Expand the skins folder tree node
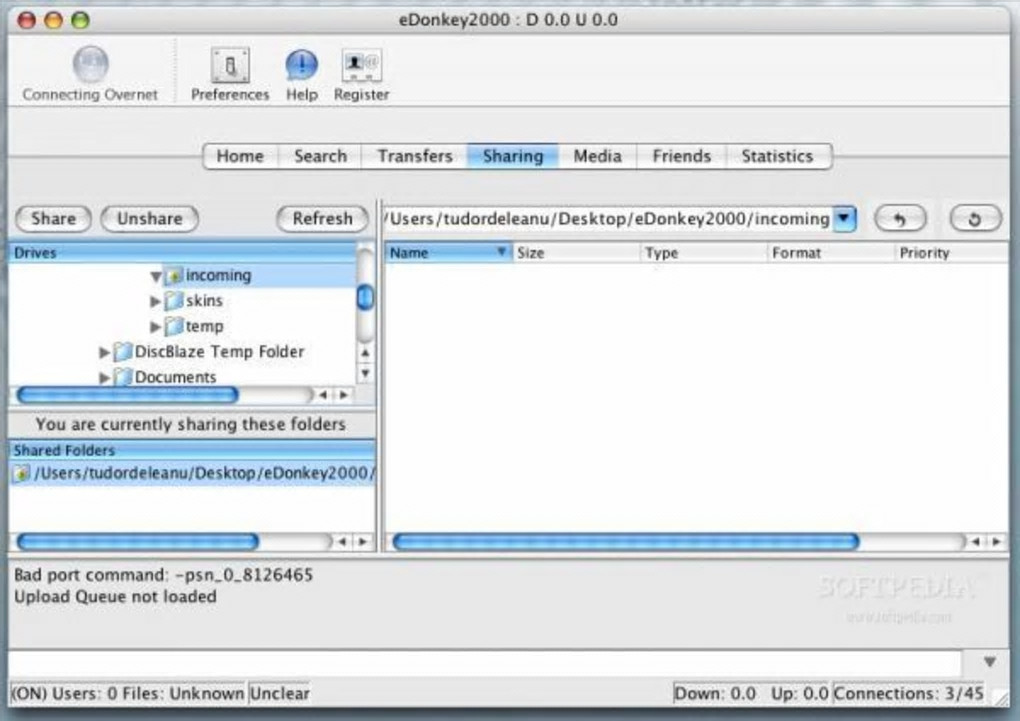Image resolution: width=1020 pixels, height=721 pixels. coord(155,301)
